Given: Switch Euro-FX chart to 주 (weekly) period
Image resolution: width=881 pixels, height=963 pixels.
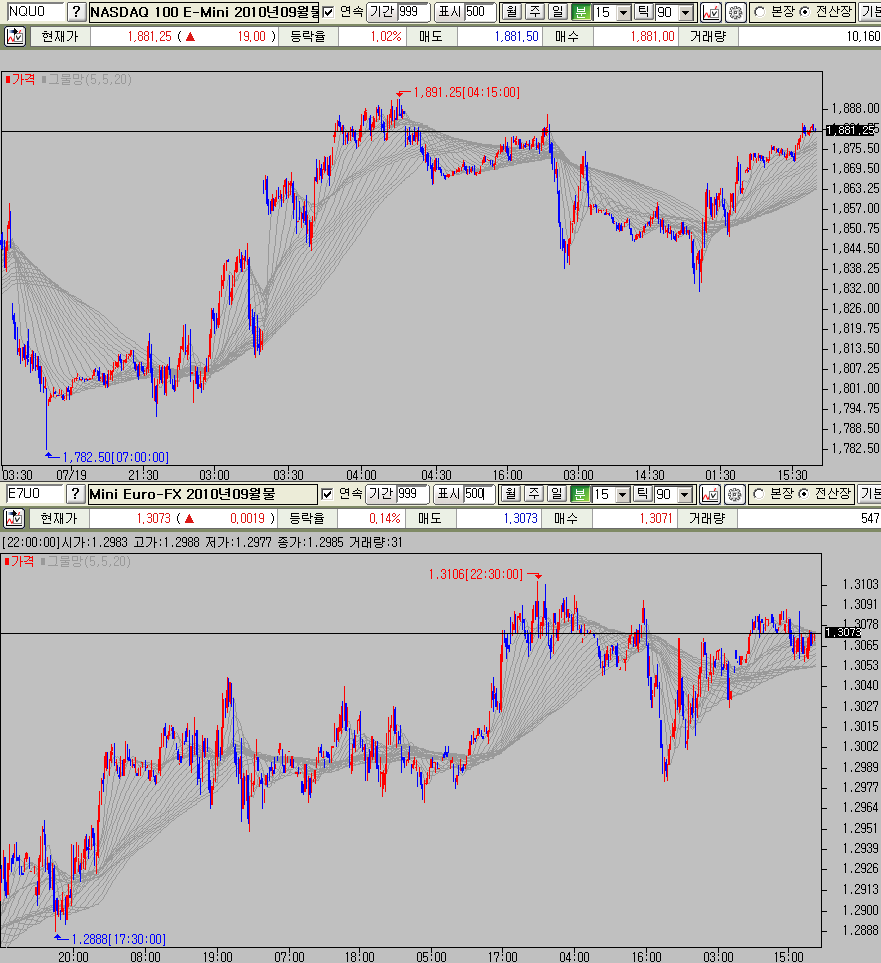Looking at the screenshot, I should pyautogui.click(x=534, y=494).
